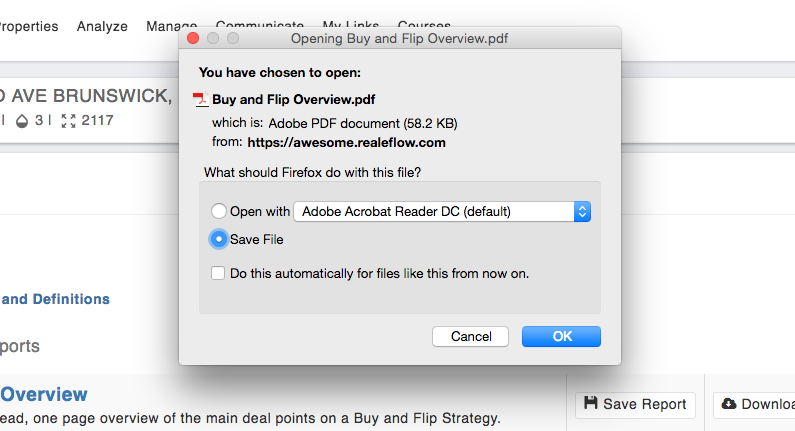Click the square footage expand icon
This screenshot has width=795, height=431.
tap(68, 121)
